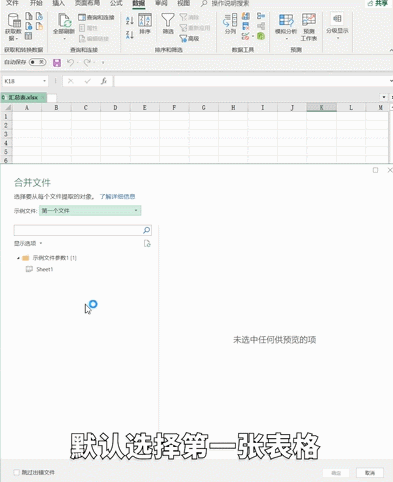Open Queries & Connections (查询和连接)
Image resolution: width=393 pixels, height=482 pixels.
(x=96, y=17)
